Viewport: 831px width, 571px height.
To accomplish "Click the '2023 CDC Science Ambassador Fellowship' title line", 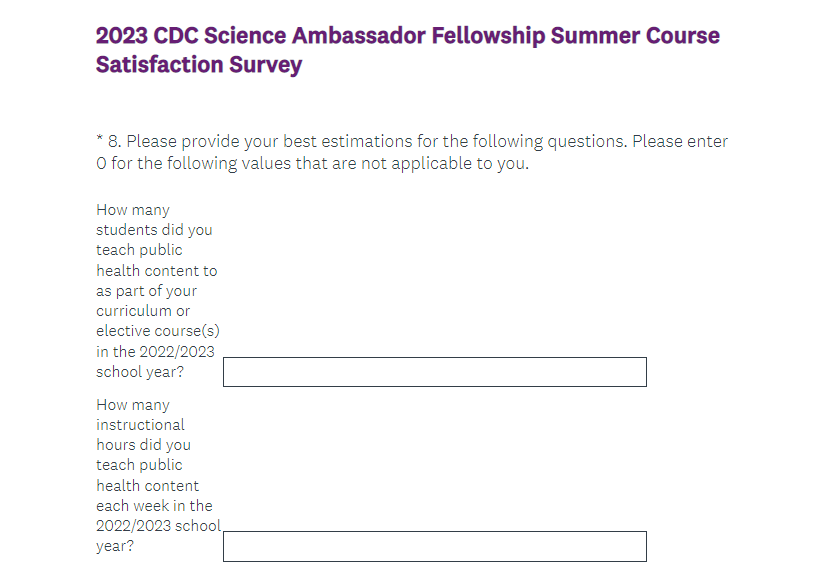I will (407, 36).
